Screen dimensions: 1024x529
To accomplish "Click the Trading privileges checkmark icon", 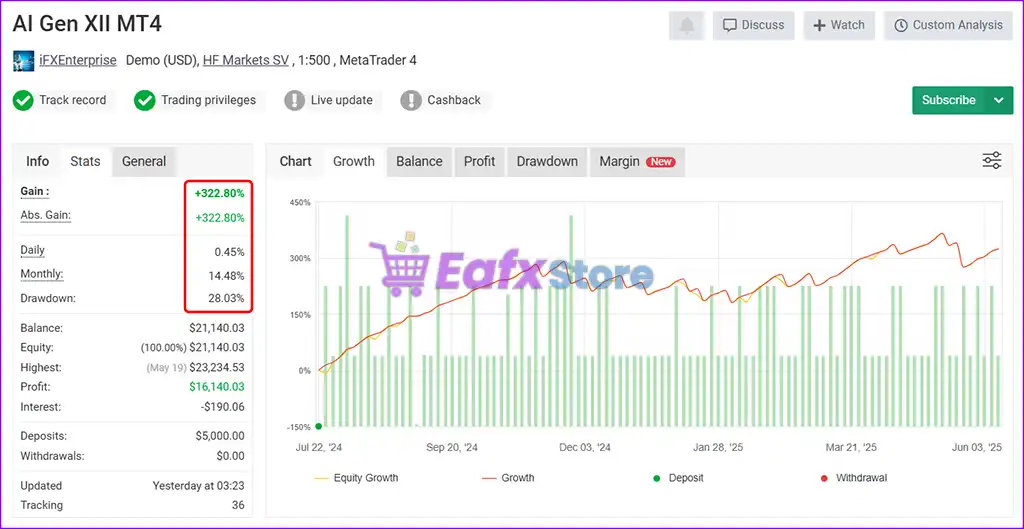I will click(144, 101).
